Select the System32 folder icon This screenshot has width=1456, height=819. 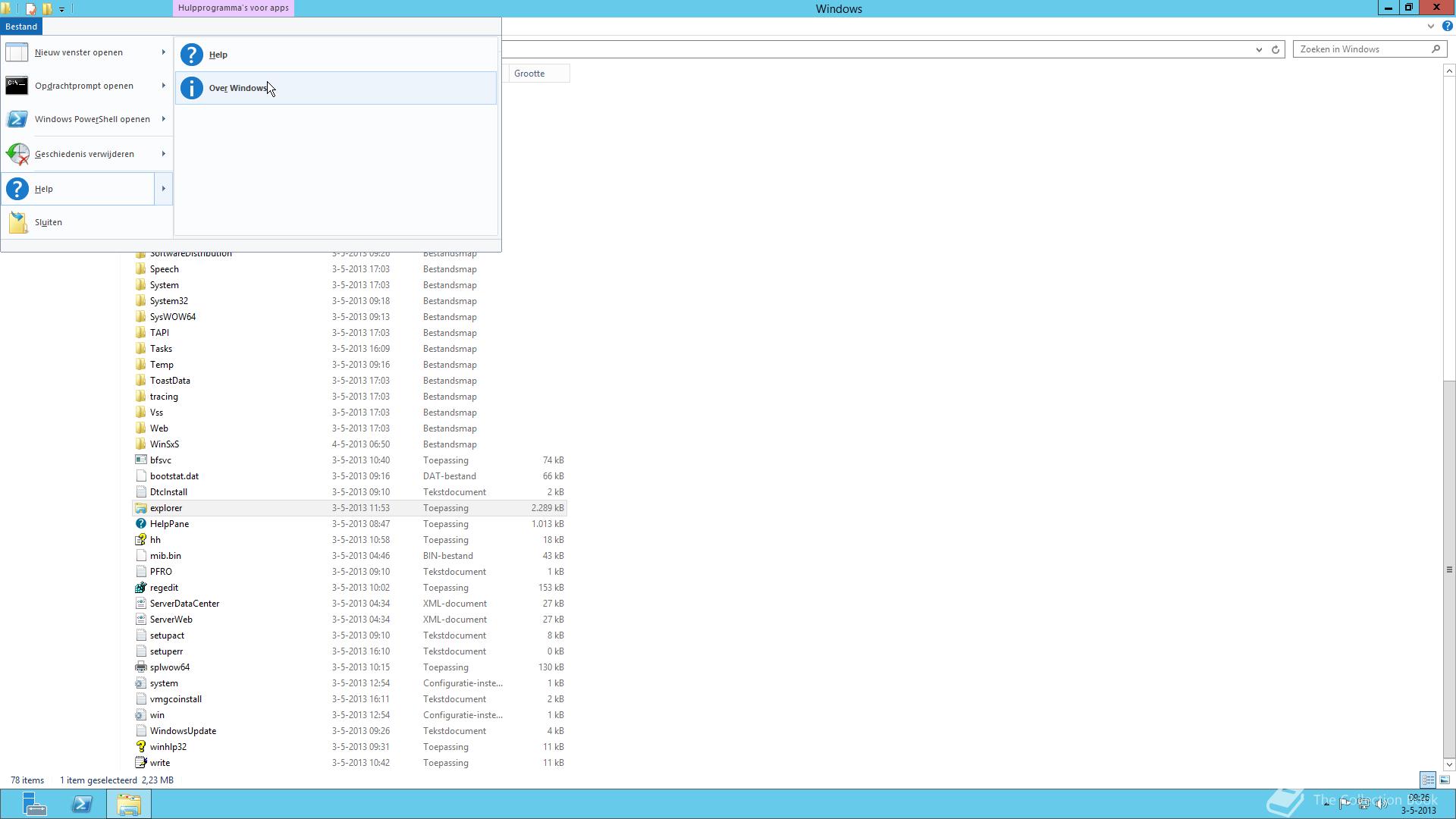pyautogui.click(x=140, y=301)
